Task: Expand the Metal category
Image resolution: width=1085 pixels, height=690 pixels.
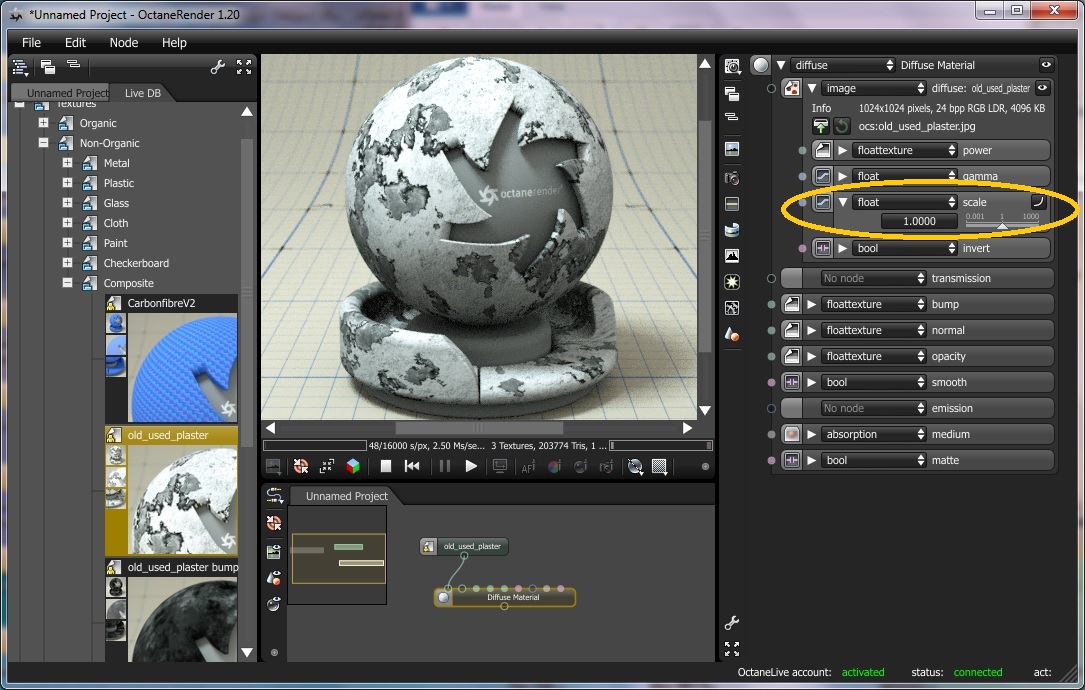Action: (67, 163)
